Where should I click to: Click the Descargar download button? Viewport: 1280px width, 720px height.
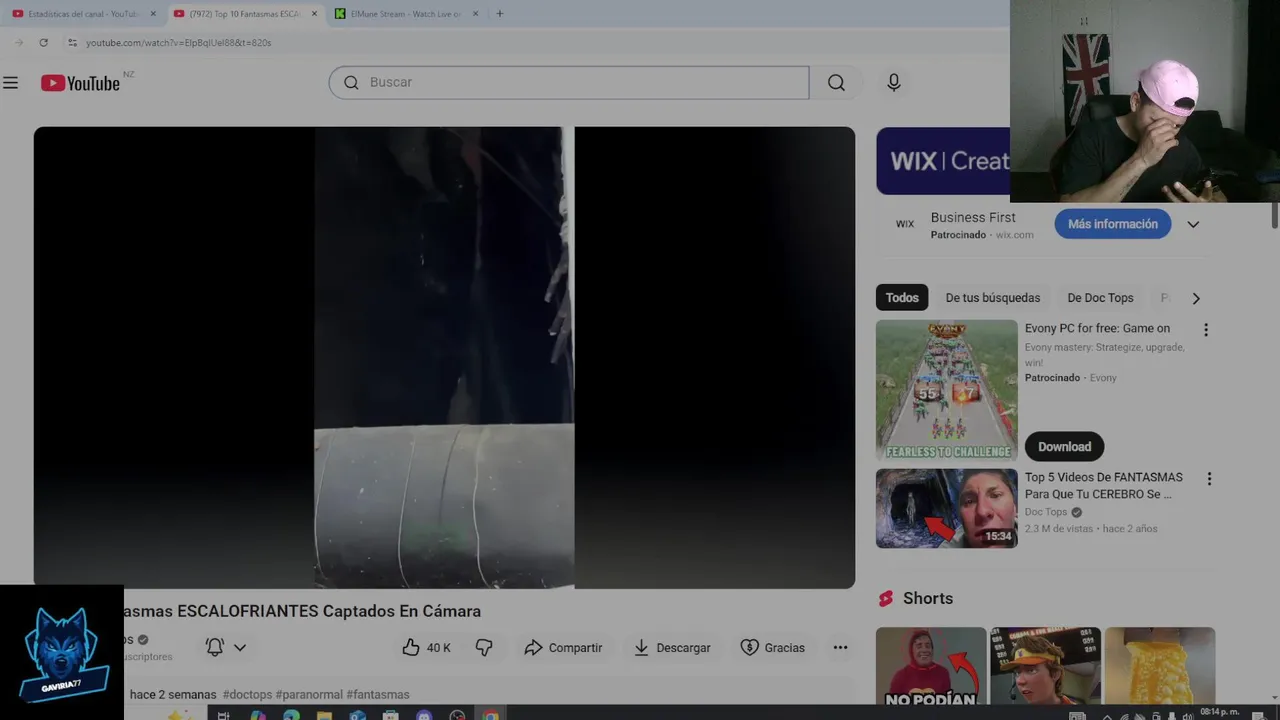tap(672, 648)
